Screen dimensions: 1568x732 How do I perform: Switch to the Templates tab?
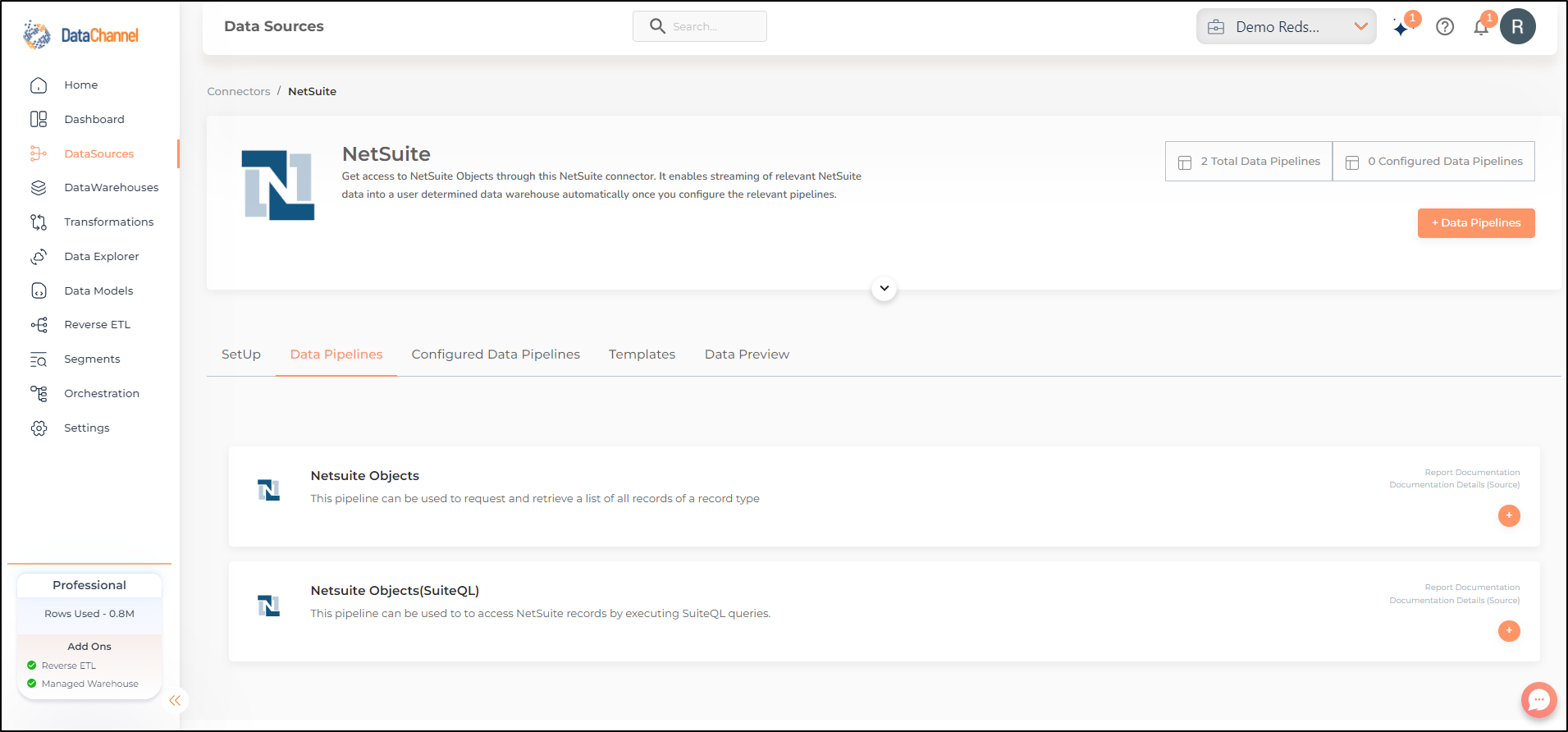(x=642, y=355)
